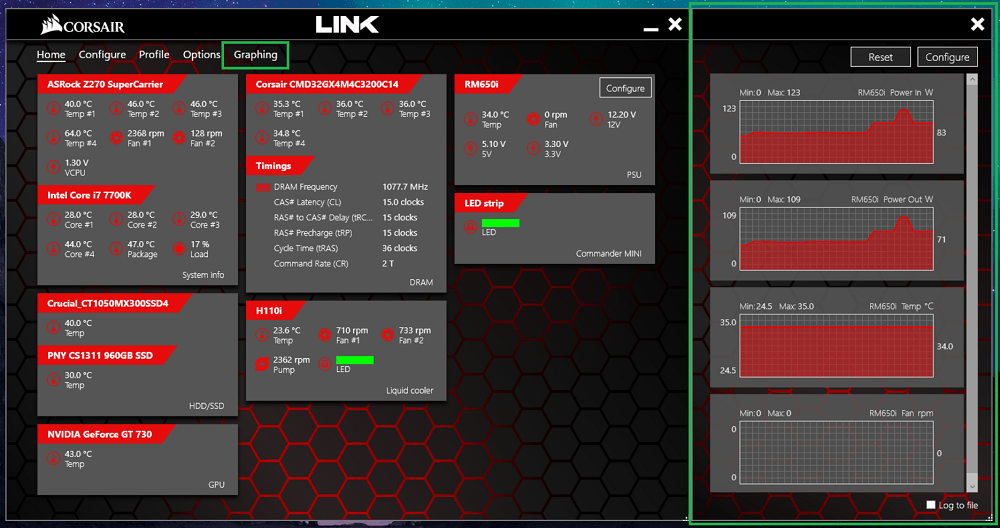The width and height of the screenshot is (1000, 528).
Task: Reset the graphs with Reset button
Action: [880, 57]
